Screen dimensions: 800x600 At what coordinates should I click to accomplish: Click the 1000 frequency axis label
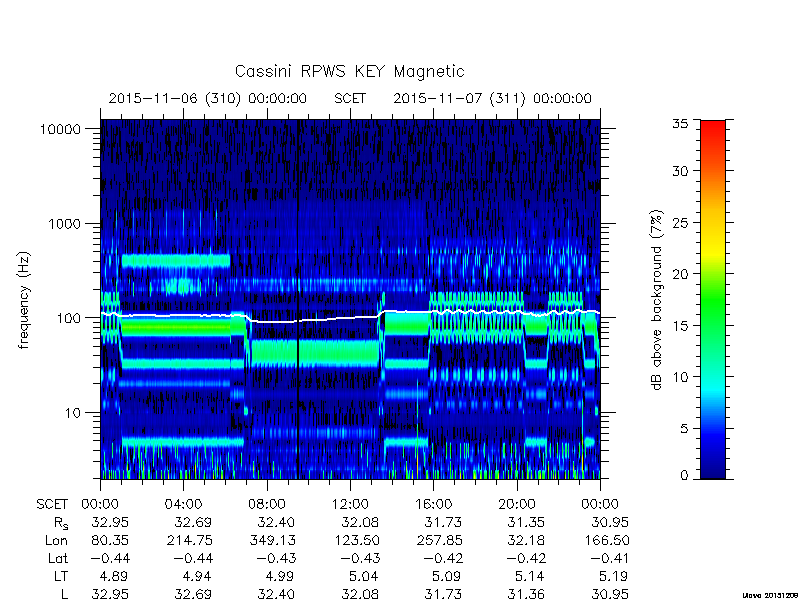coord(64,223)
